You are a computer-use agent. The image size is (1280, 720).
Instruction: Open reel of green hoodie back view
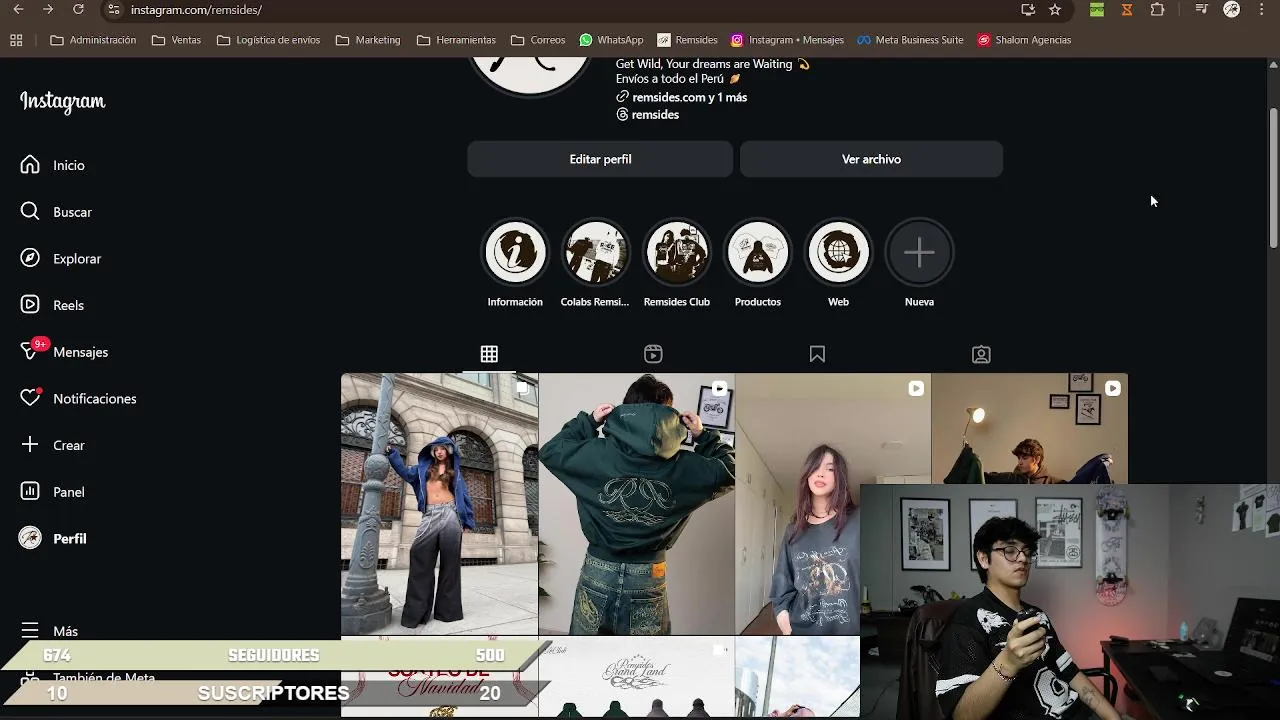(636, 504)
